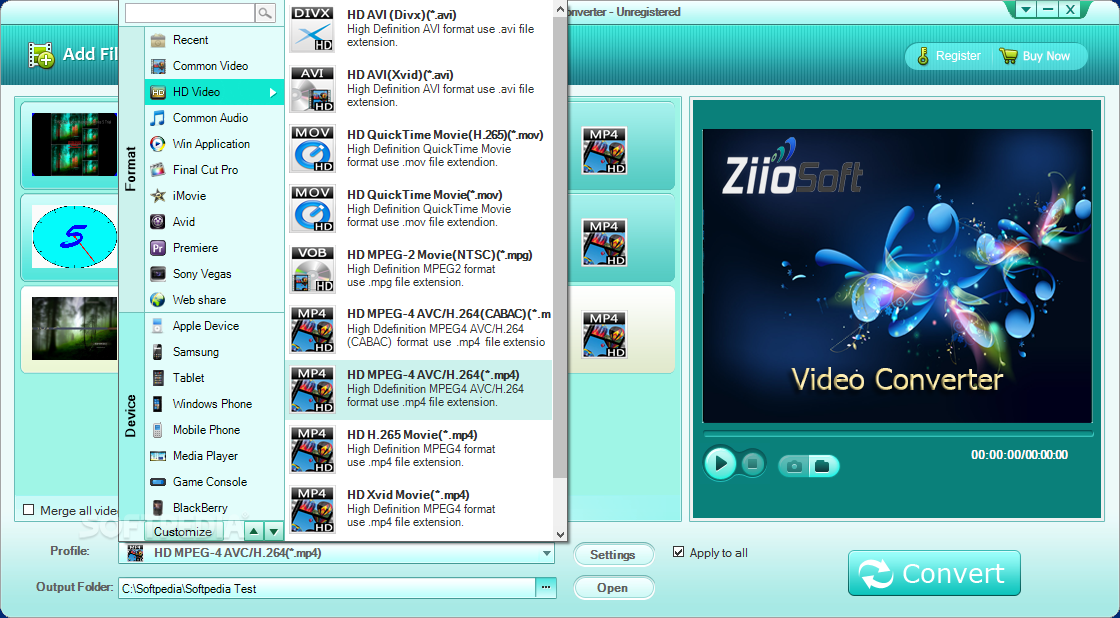Click the format search input field

tap(190, 13)
